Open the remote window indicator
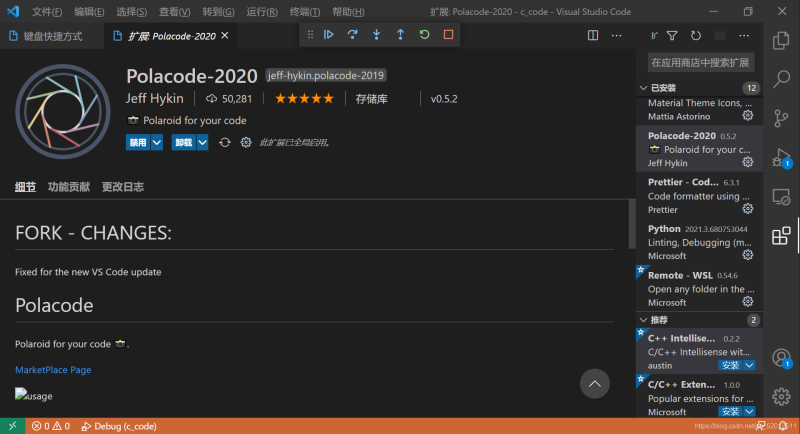Viewport: 800px width, 434px height. [12, 426]
